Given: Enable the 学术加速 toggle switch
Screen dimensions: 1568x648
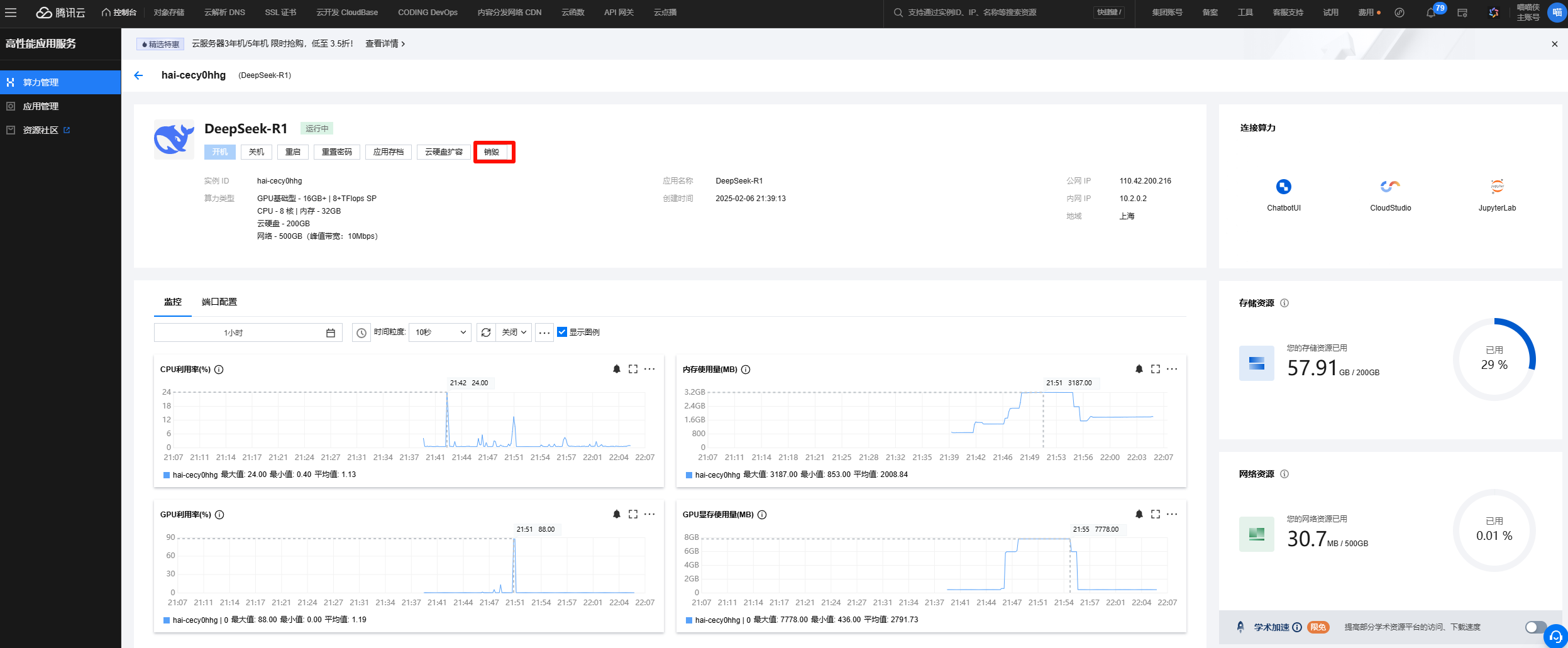Looking at the screenshot, I should pyautogui.click(x=1535, y=627).
